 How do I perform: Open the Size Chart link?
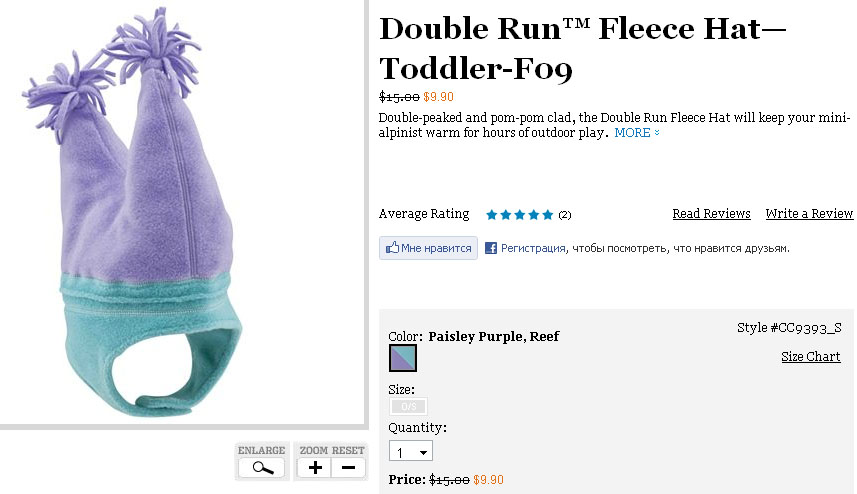point(810,357)
